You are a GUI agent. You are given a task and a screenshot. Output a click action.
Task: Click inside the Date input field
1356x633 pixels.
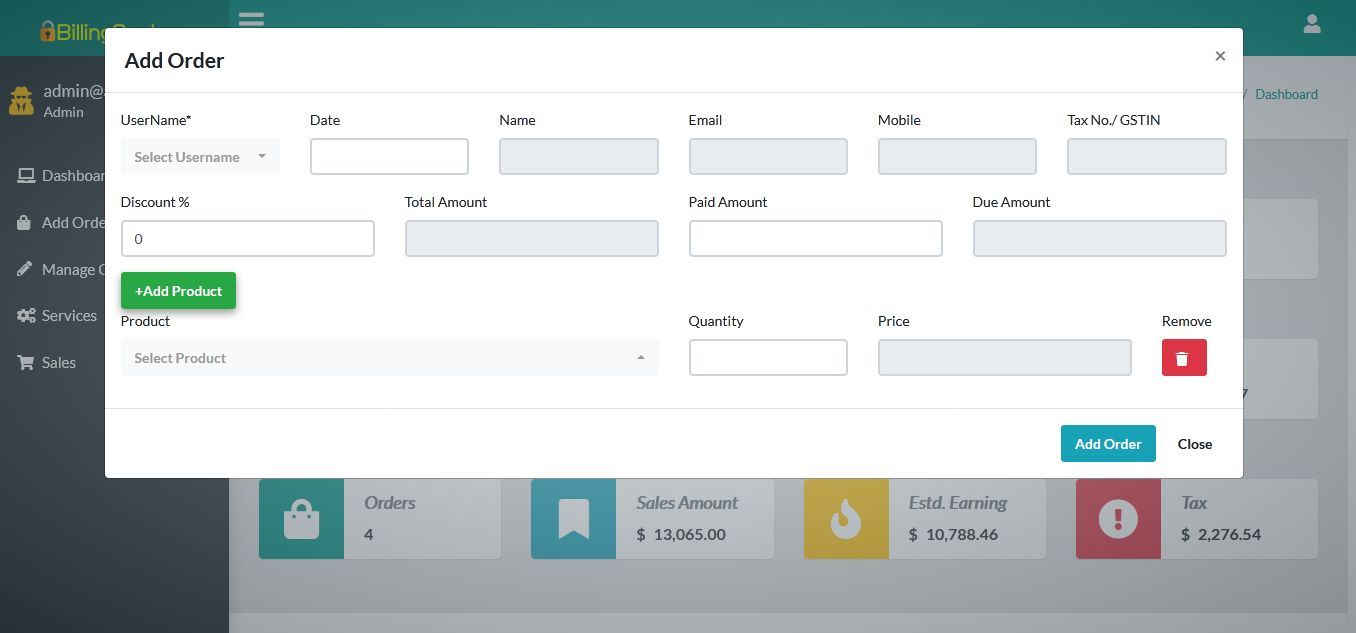pyautogui.click(x=389, y=156)
